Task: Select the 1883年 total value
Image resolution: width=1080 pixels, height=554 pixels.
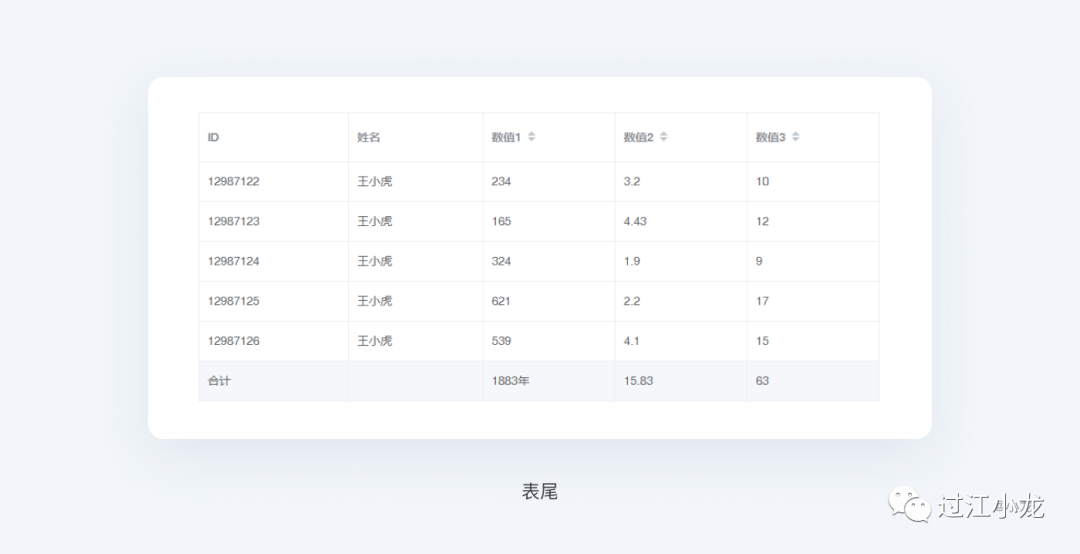Action: 511,381
